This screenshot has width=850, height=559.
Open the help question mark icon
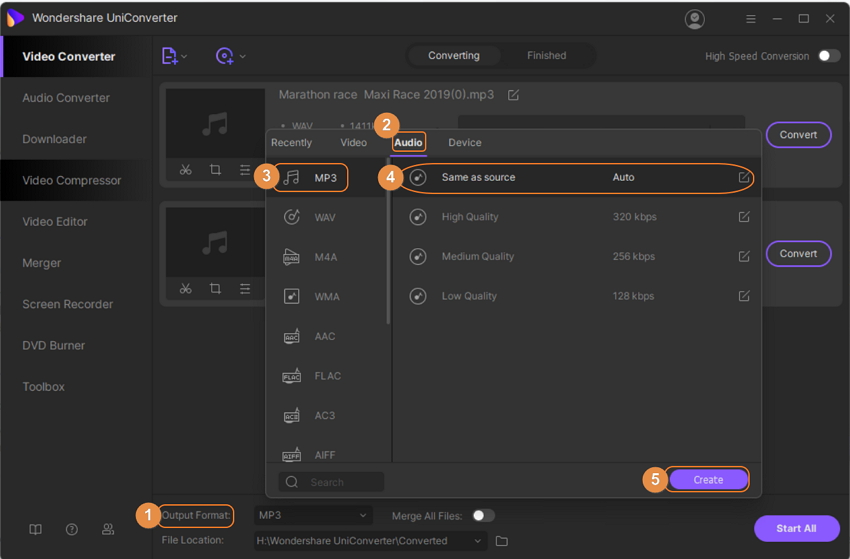click(72, 529)
